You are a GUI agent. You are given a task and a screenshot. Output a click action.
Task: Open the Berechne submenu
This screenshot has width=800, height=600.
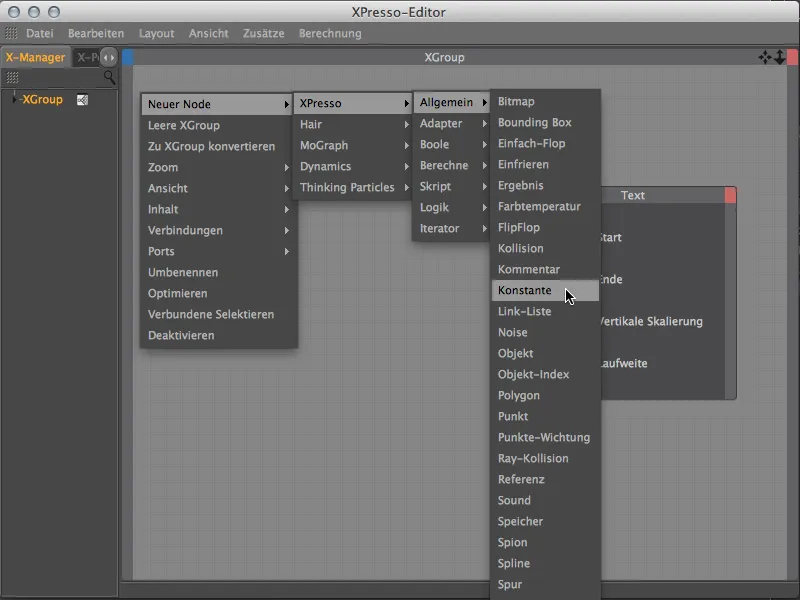(452, 165)
